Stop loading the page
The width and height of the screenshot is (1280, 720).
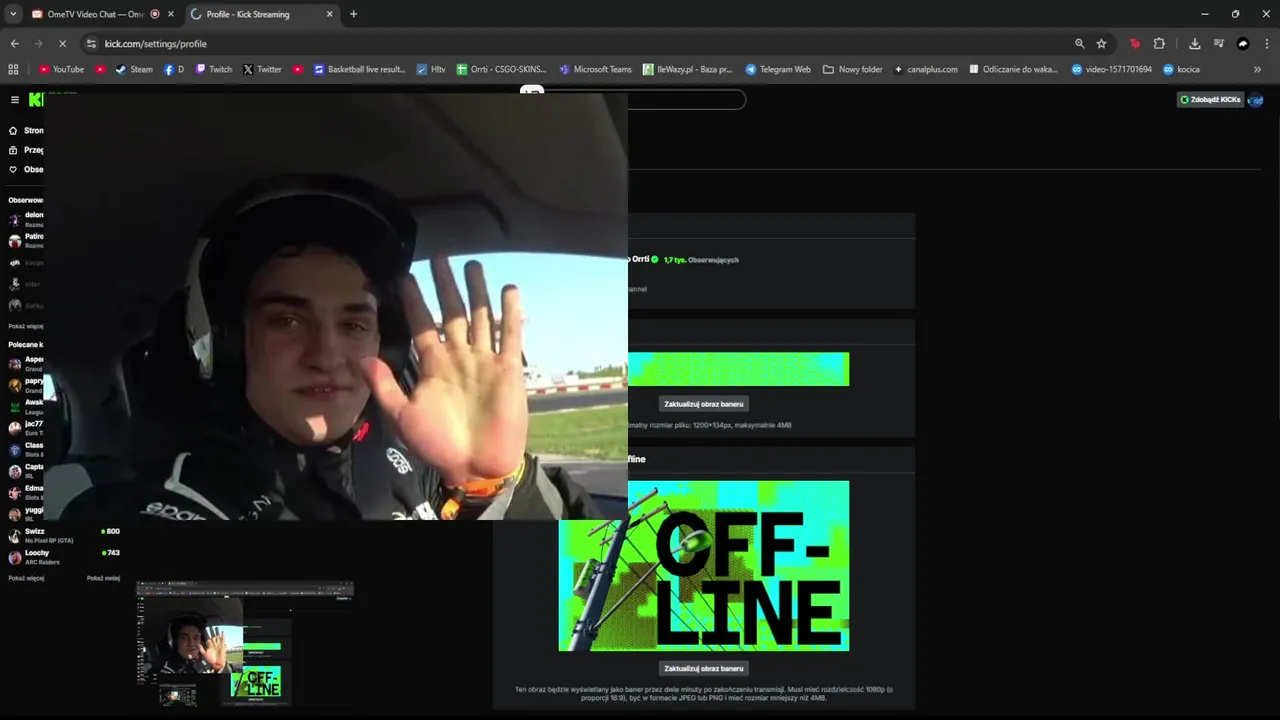pos(62,44)
